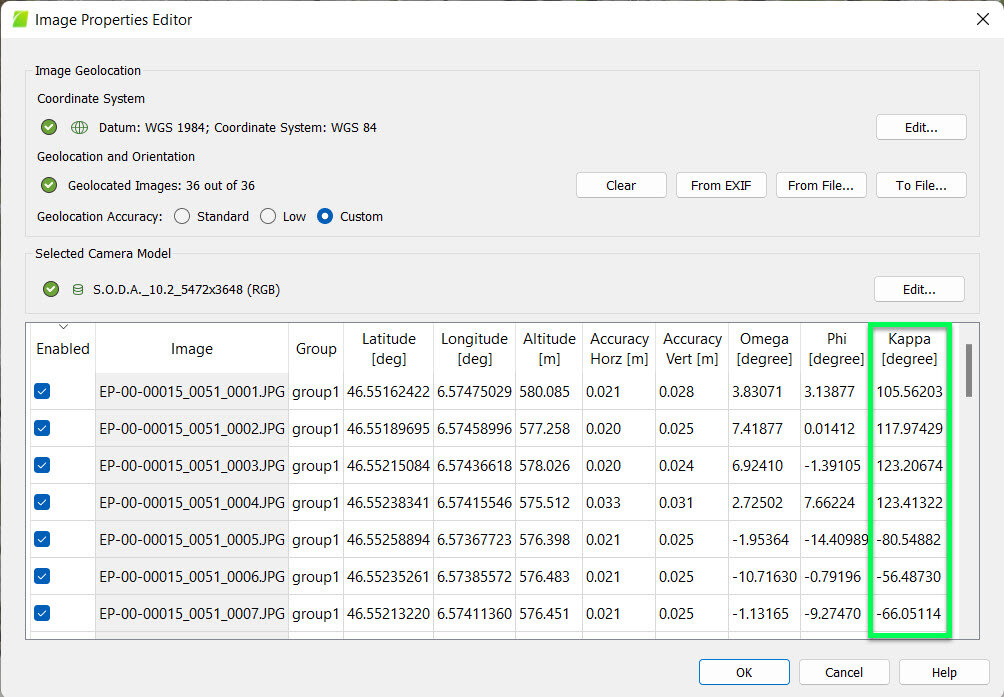
Task: Click the green check beside Geolocated Images
Action: 48,184
